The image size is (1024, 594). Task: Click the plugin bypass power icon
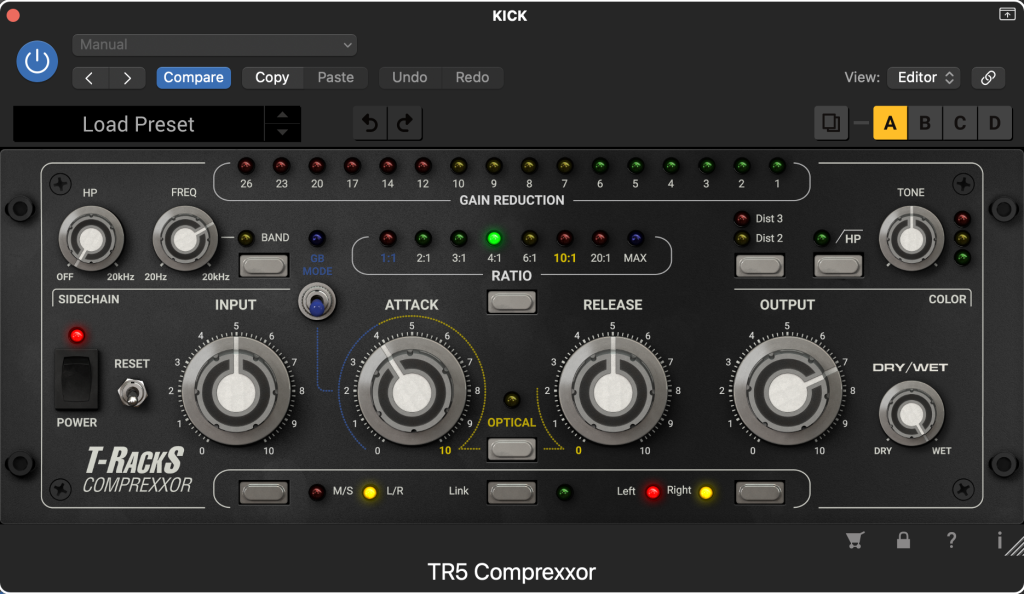point(37,62)
